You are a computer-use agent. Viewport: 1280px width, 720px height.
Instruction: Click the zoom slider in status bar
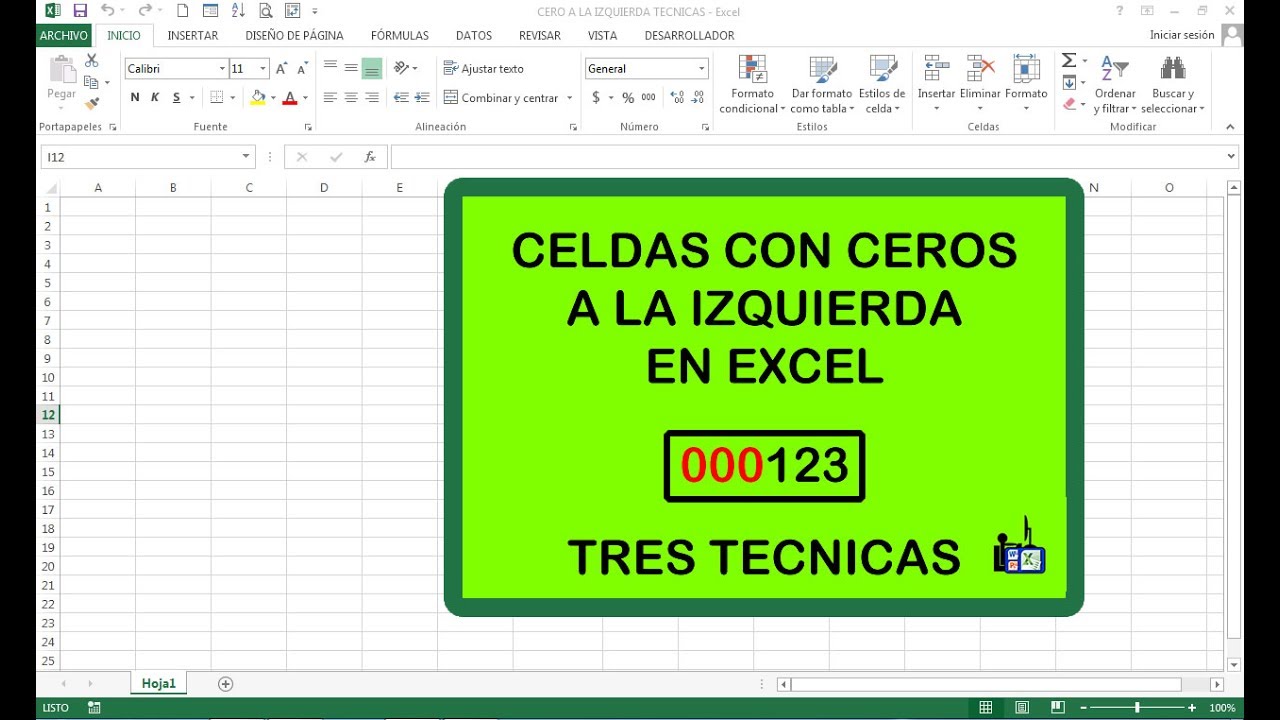(x=1137, y=708)
